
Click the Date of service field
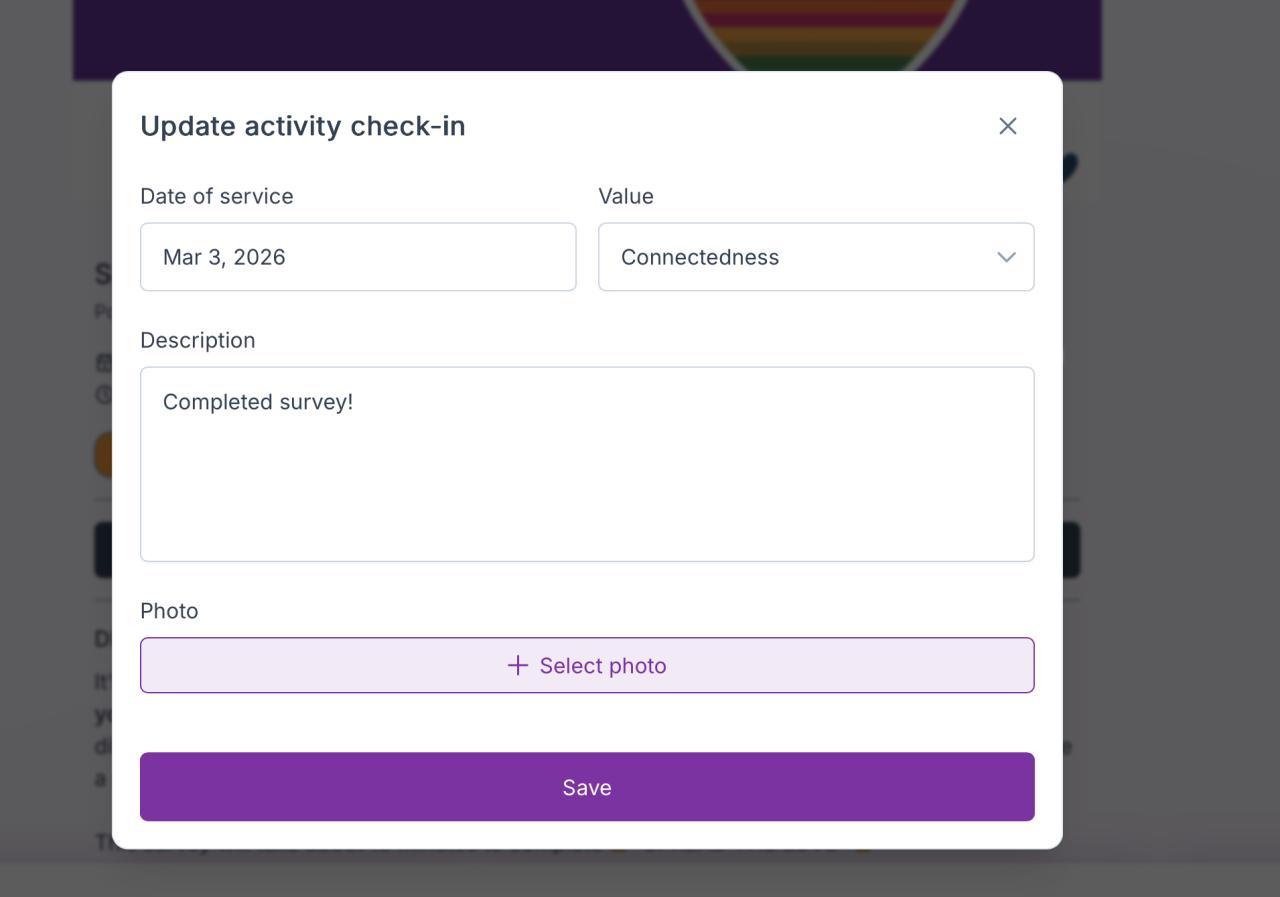point(357,258)
